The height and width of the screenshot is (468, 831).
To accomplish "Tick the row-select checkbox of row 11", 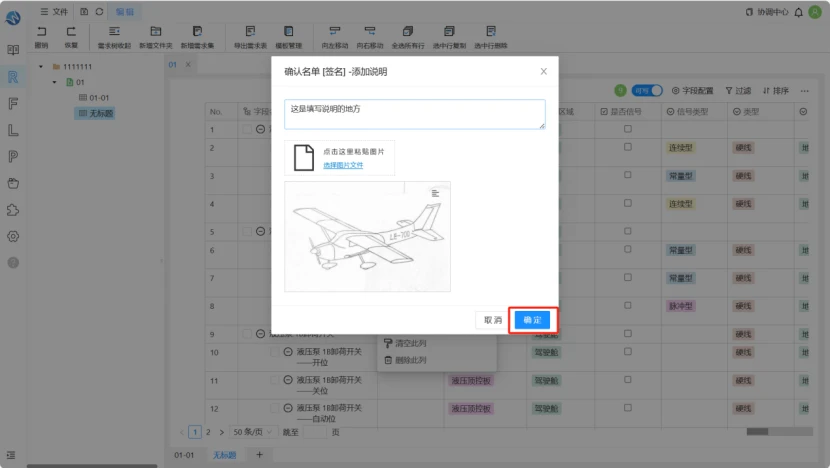I will click(x=275, y=380).
